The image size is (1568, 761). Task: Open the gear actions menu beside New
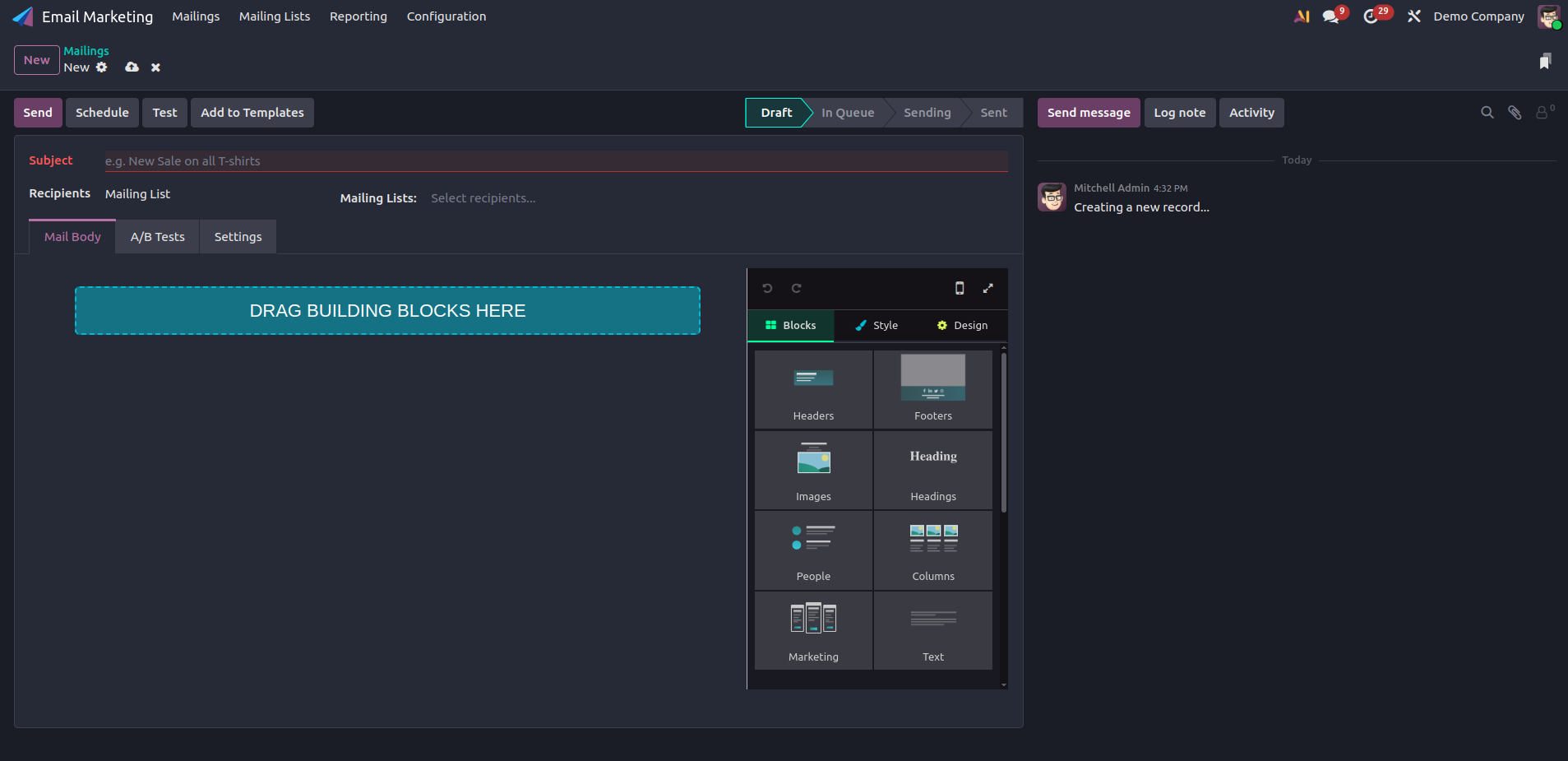[102, 67]
